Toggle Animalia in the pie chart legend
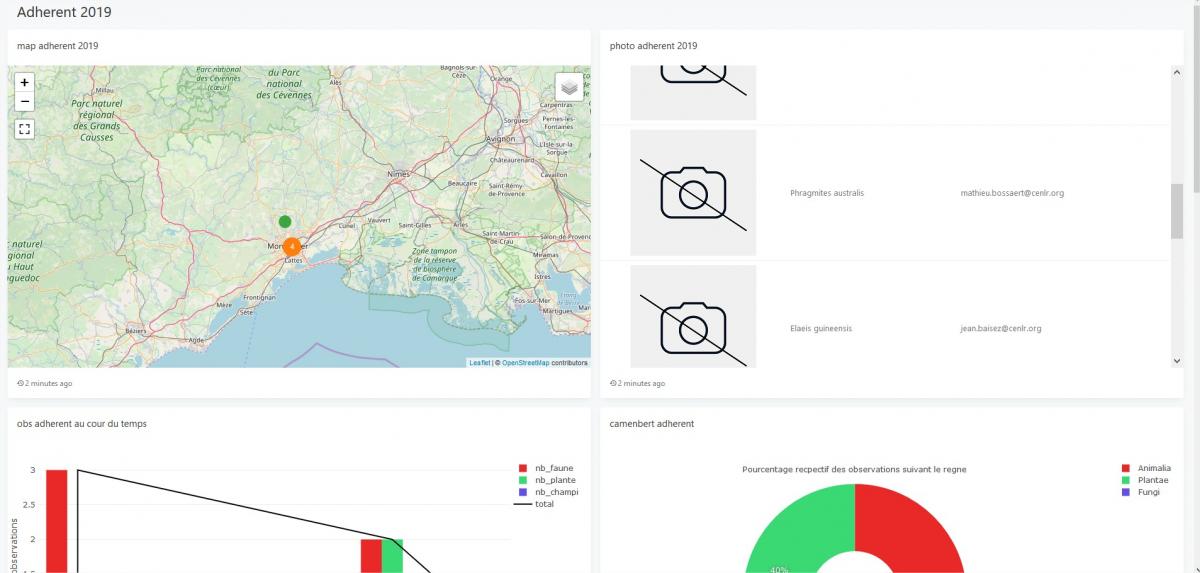 click(1146, 468)
